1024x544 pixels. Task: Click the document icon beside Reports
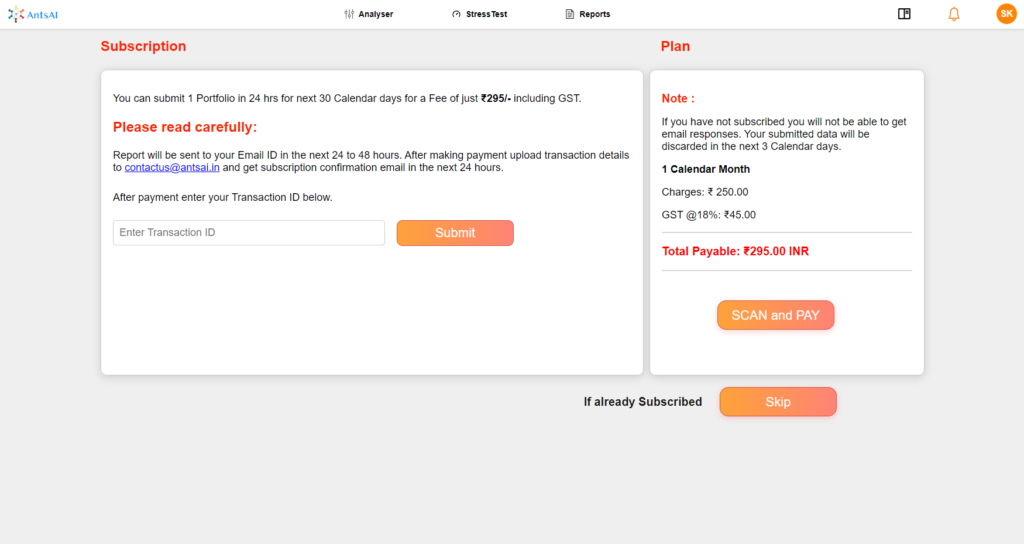click(569, 14)
